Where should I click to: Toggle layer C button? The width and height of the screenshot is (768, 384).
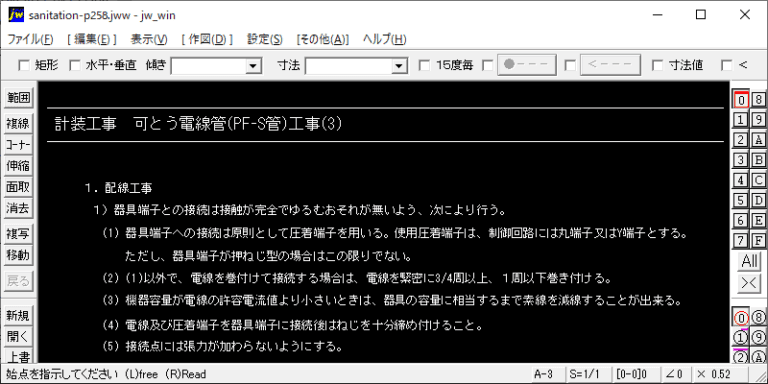(758, 180)
